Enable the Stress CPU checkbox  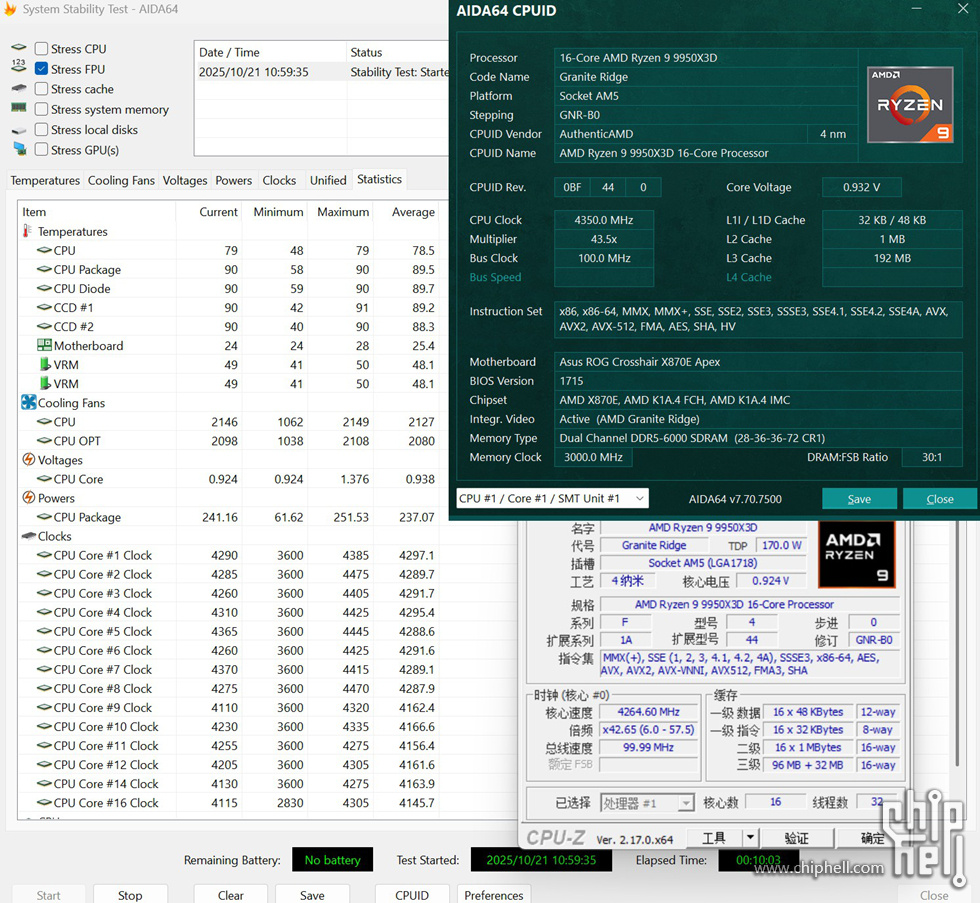[x=41, y=49]
